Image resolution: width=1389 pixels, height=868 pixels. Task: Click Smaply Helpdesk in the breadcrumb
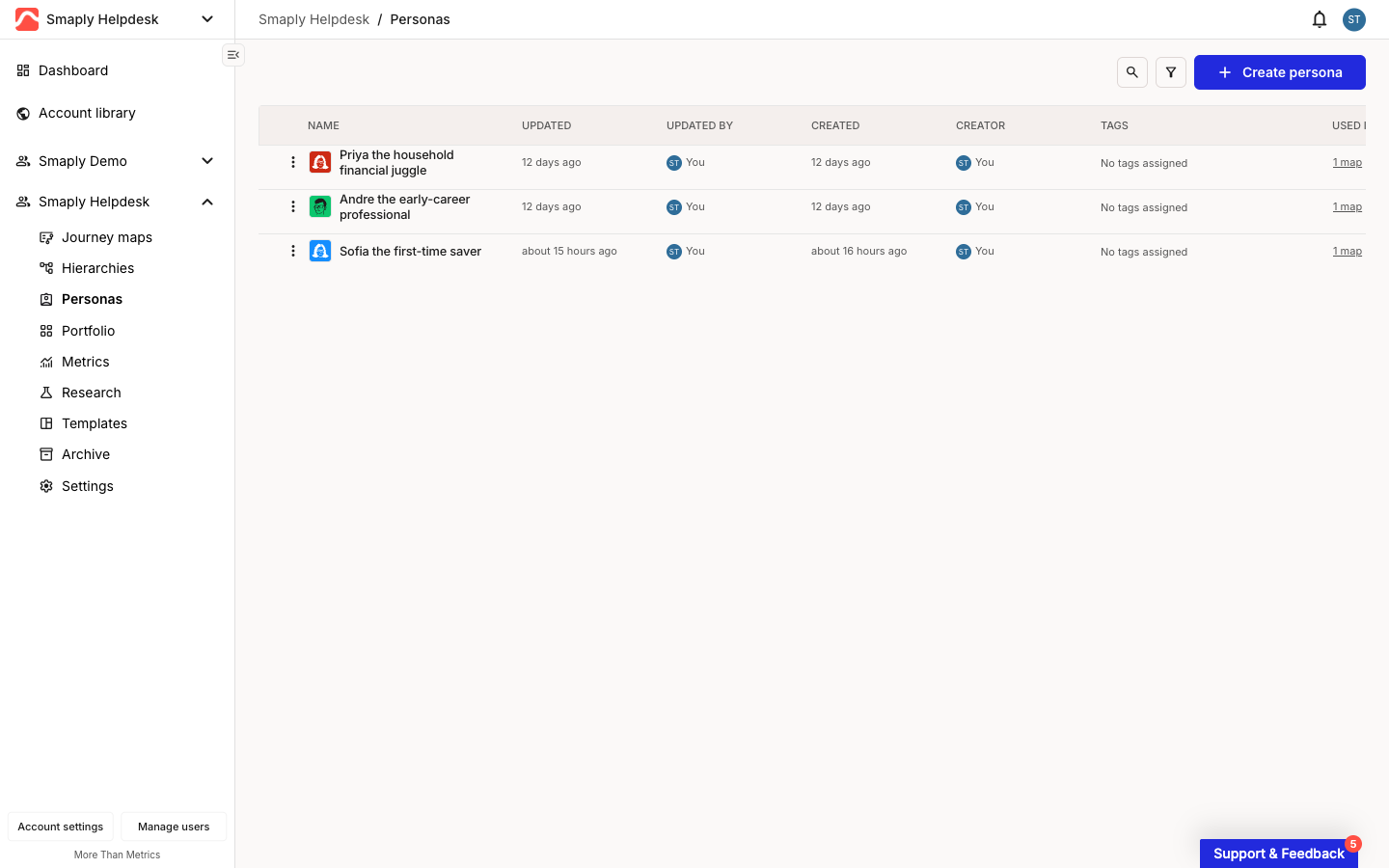[x=313, y=19]
